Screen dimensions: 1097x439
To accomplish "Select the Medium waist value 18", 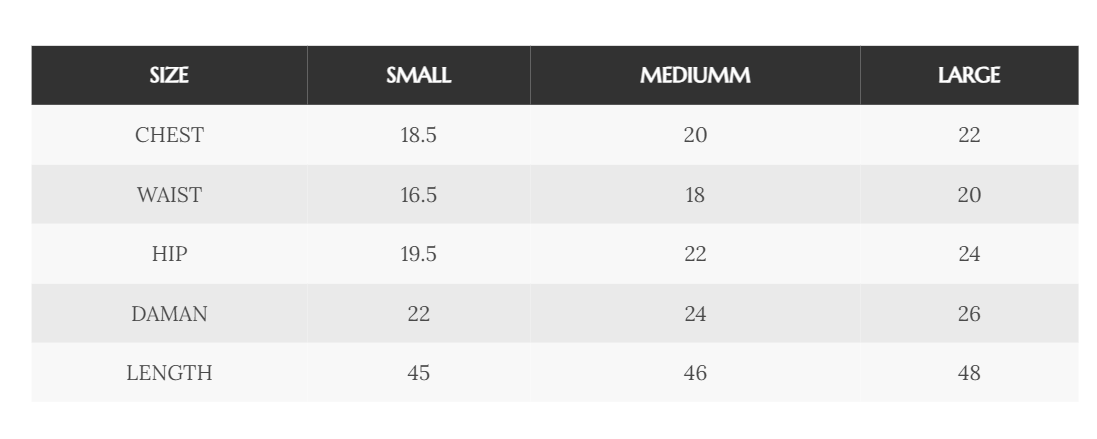I will click(x=695, y=195).
